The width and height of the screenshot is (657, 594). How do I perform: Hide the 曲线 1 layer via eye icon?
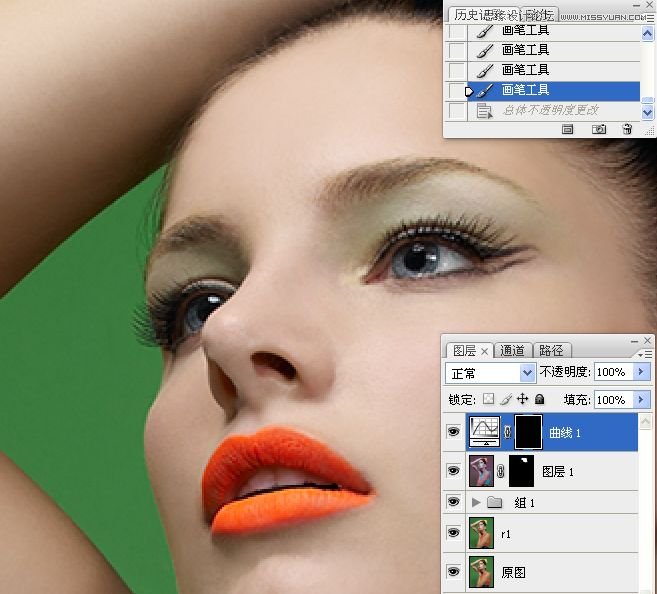[453, 431]
